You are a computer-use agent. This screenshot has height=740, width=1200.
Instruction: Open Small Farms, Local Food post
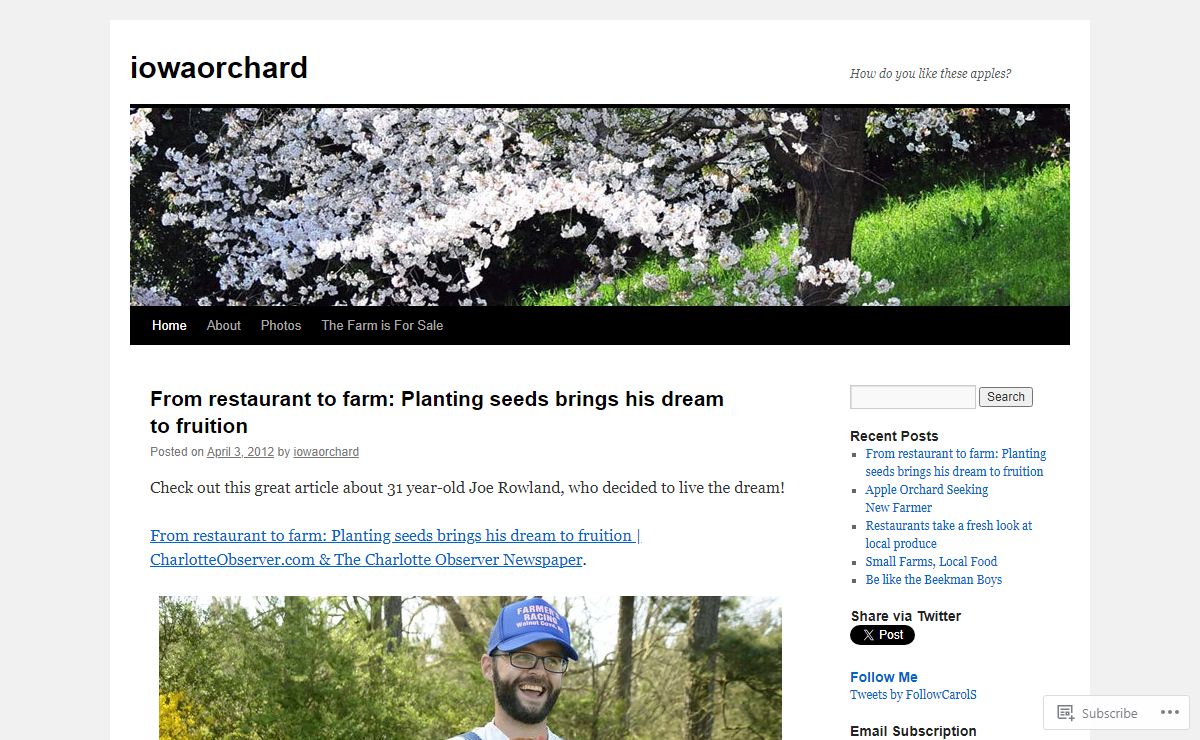931,562
